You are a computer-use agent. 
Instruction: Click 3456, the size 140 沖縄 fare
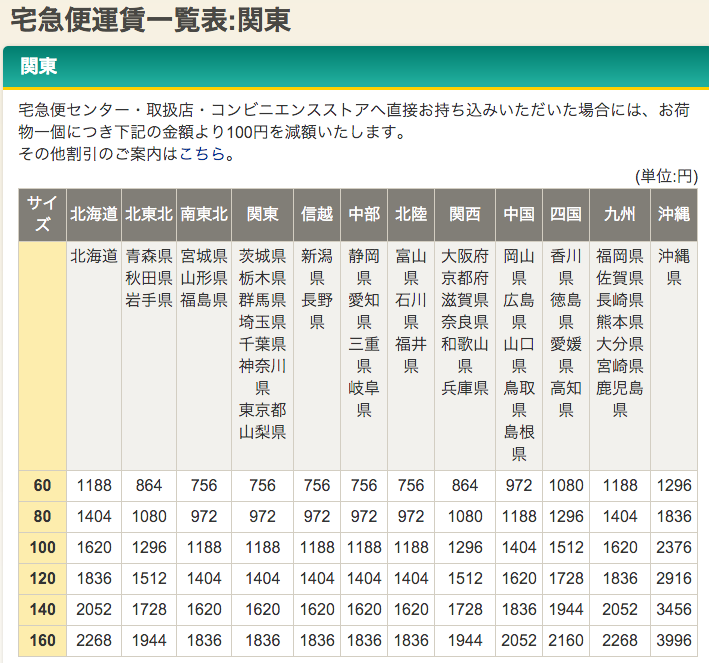(x=674, y=610)
